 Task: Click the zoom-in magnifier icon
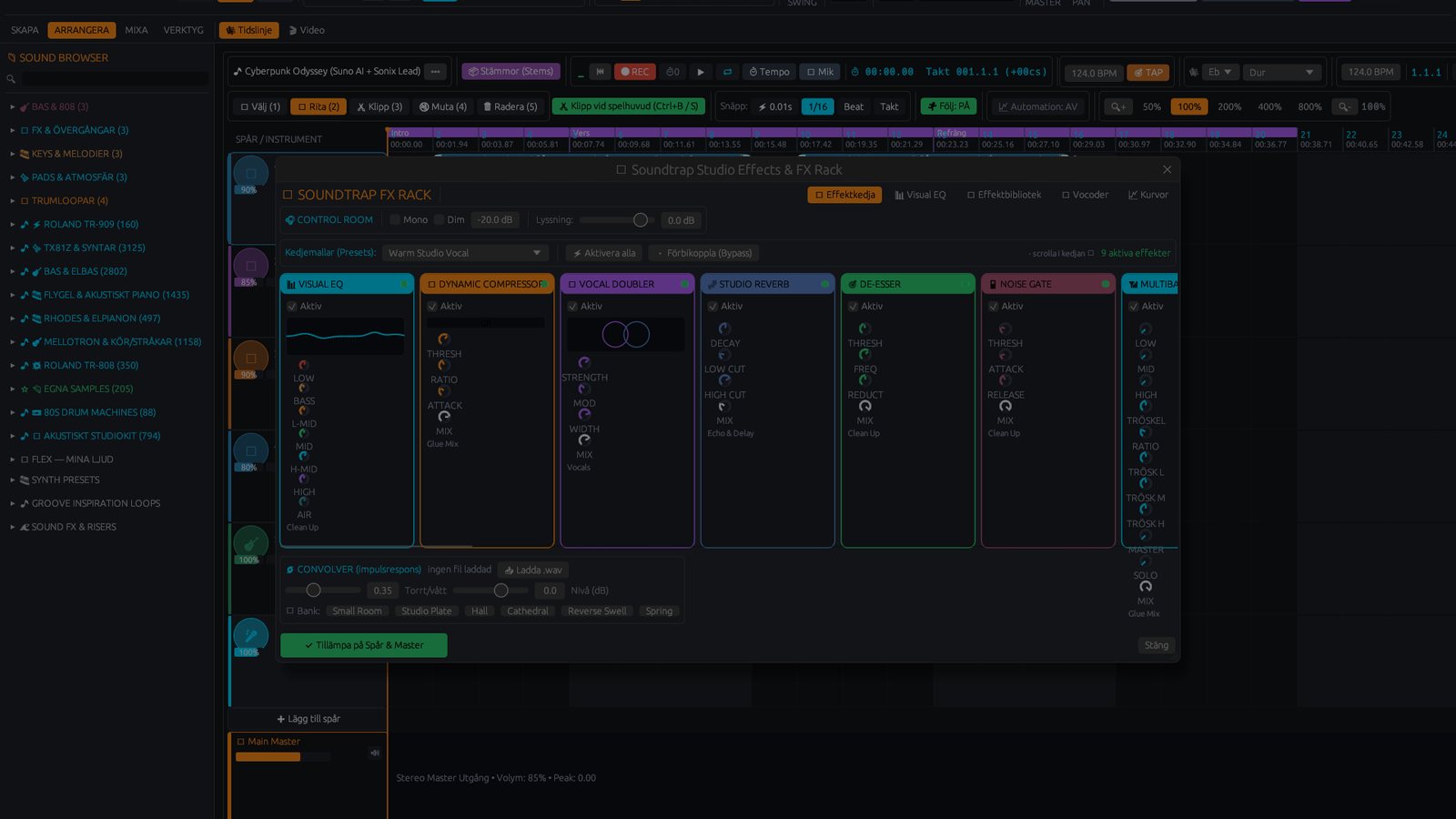[1118, 106]
